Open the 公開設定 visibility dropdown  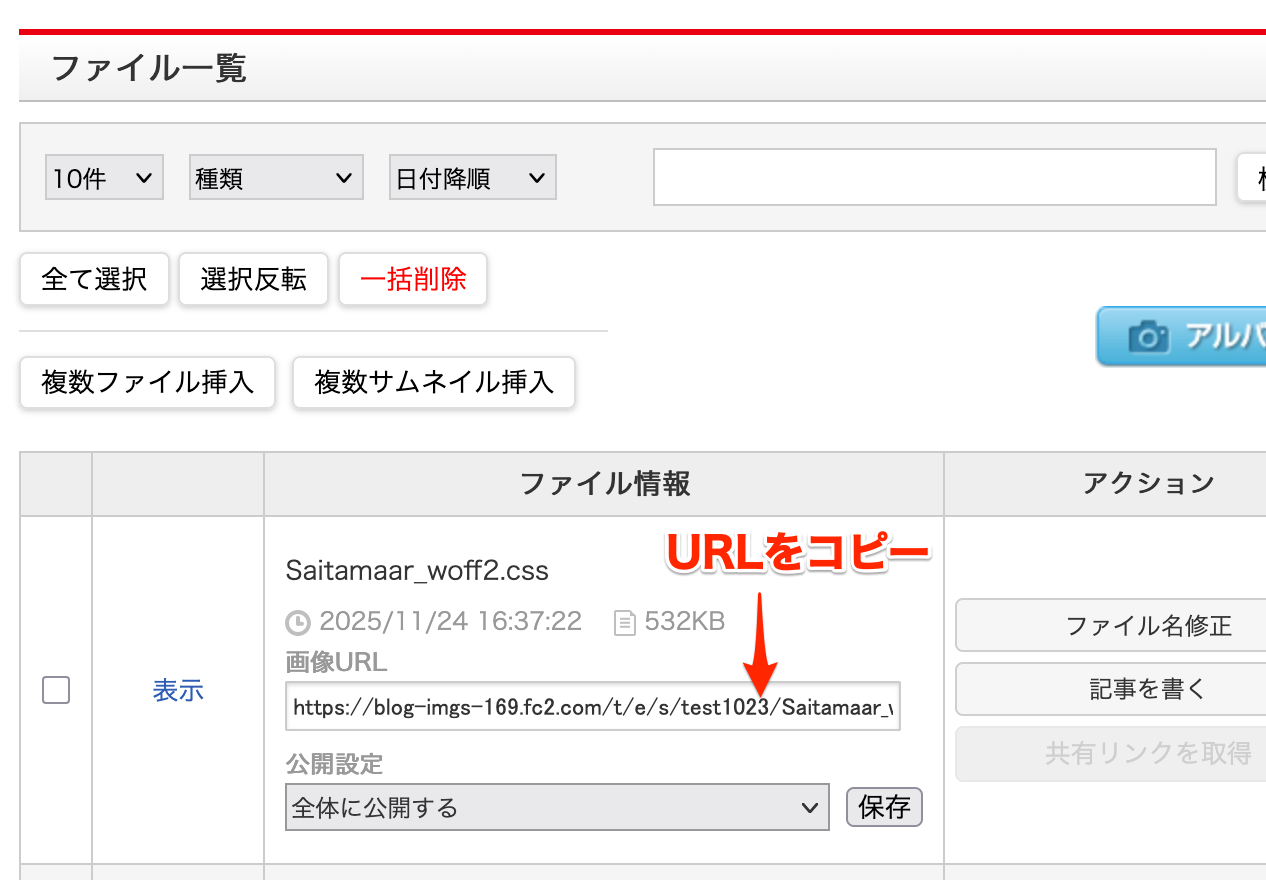(557, 807)
